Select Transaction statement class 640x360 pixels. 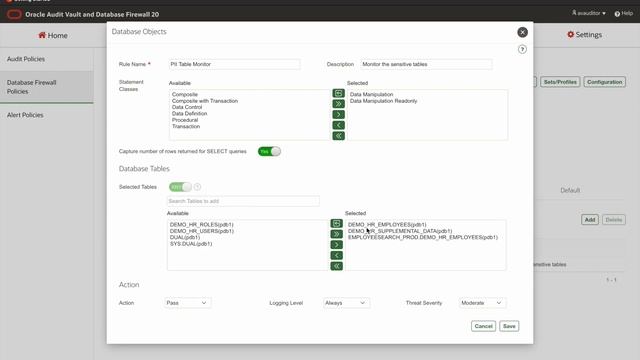click(186, 127)
